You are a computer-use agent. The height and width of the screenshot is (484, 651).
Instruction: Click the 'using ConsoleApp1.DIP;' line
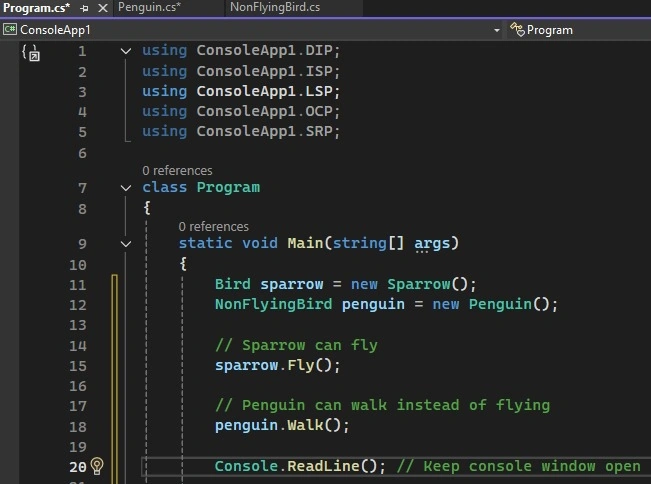tap(241, 51)
